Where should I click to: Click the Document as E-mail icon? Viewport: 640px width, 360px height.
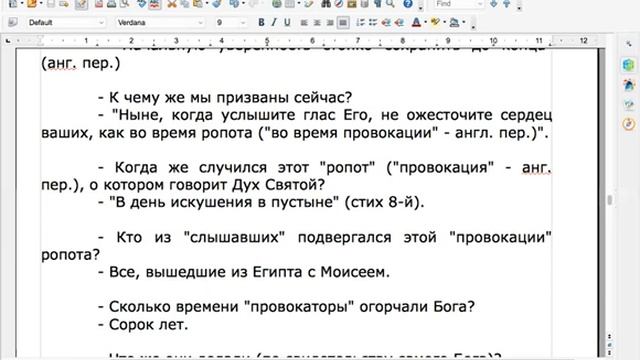pos(64,4)
